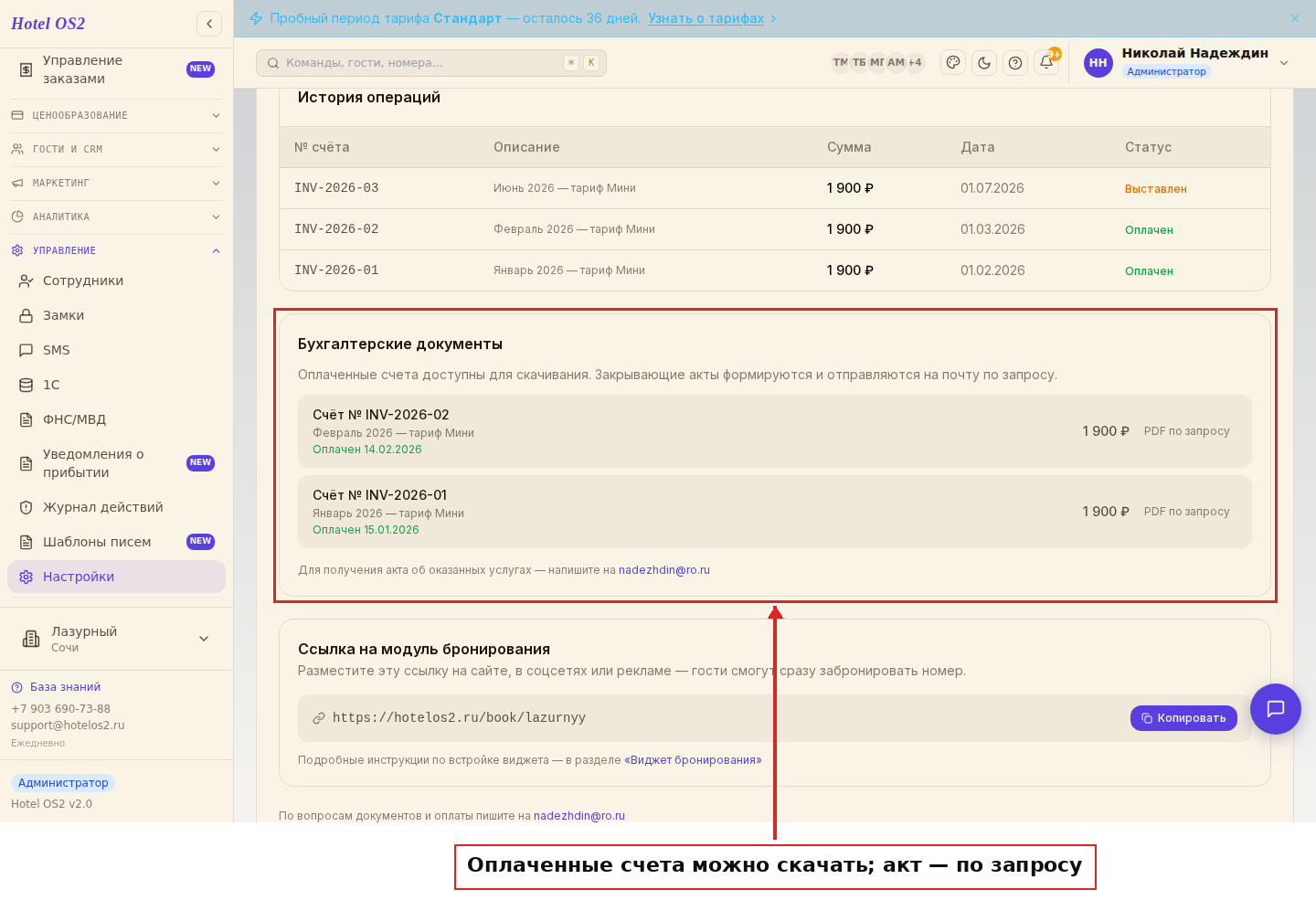Screen dimensions: 1316x911
Task: Open SMS settings page
Action: point(116,350)
